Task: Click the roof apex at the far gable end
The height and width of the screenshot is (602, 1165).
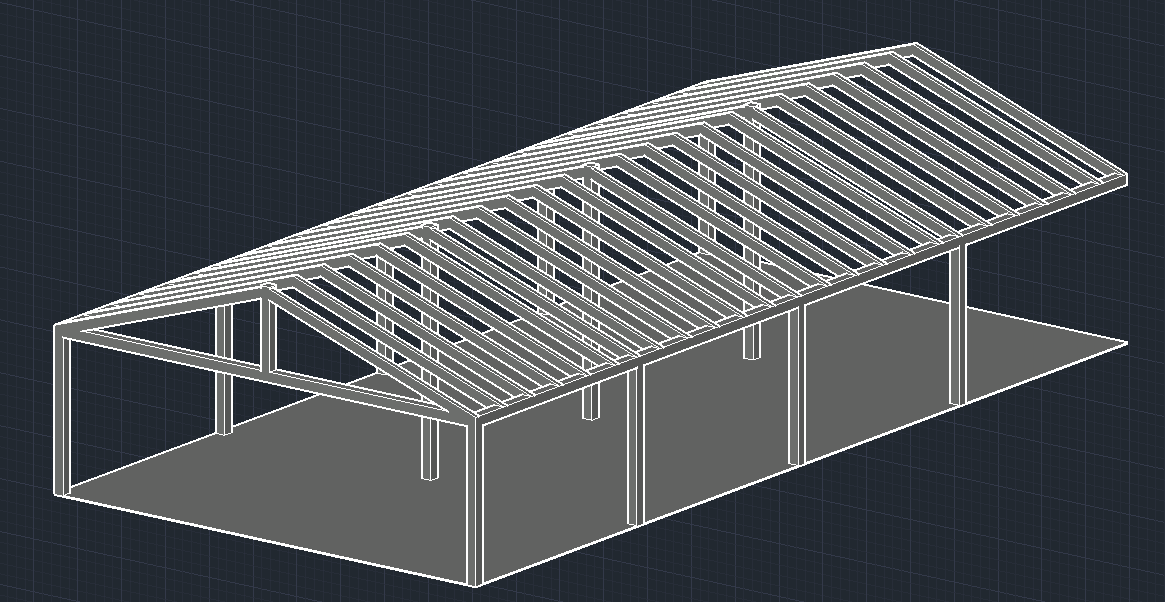Action: [x=915, y=45]
